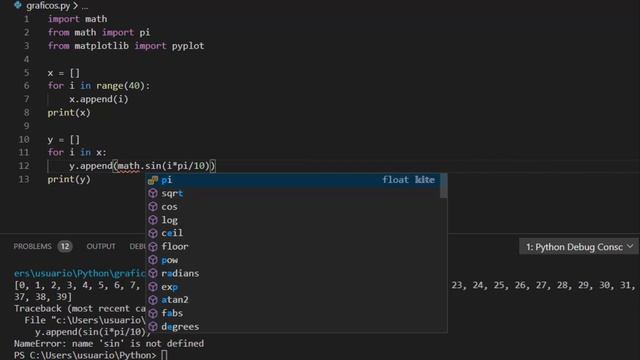Click the cube icon beside atan2
This screenshot has height=360, width=640.
[153, 300]
